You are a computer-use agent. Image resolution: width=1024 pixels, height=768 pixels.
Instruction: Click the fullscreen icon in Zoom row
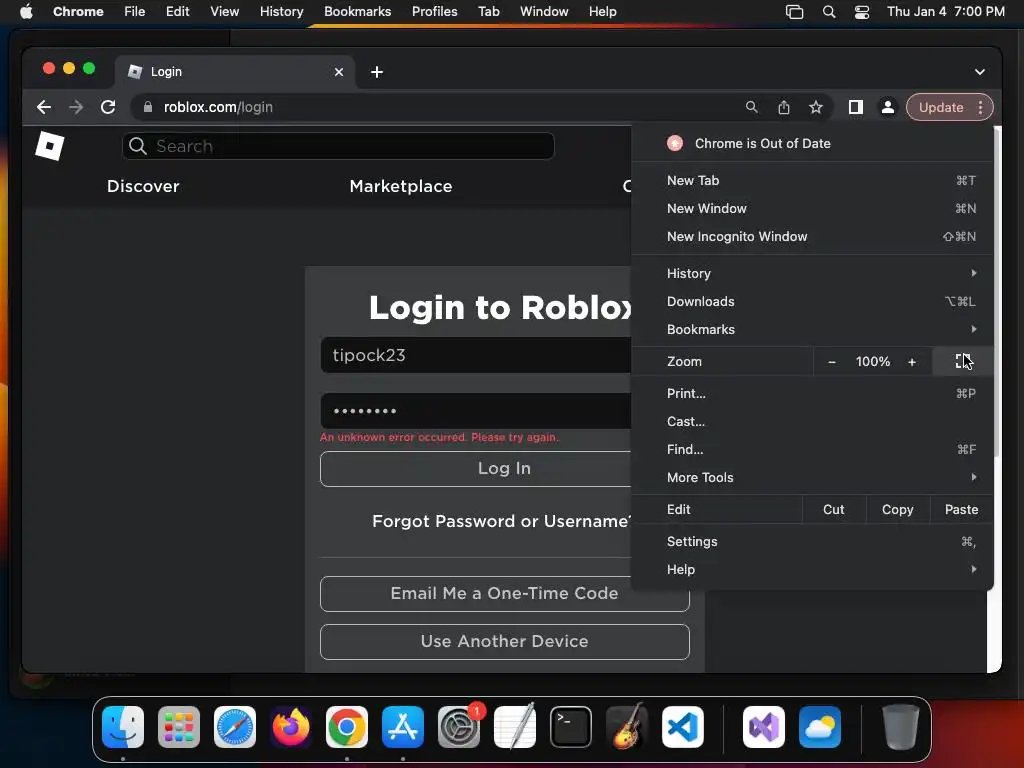[x=963, y=361]
